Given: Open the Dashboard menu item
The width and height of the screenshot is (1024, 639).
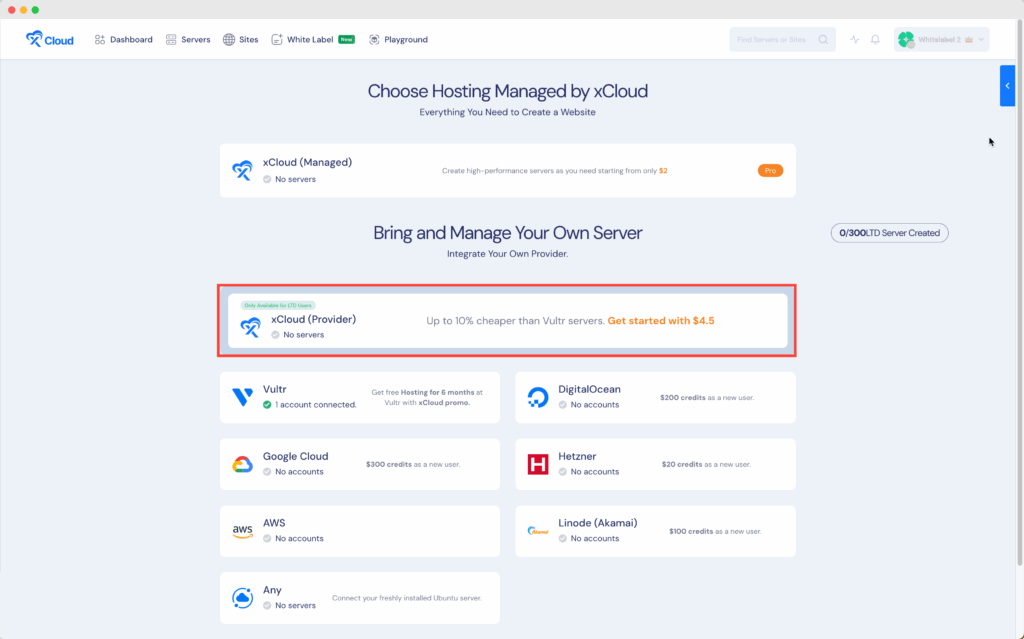Looking at the screenshot, I should 123,40.
